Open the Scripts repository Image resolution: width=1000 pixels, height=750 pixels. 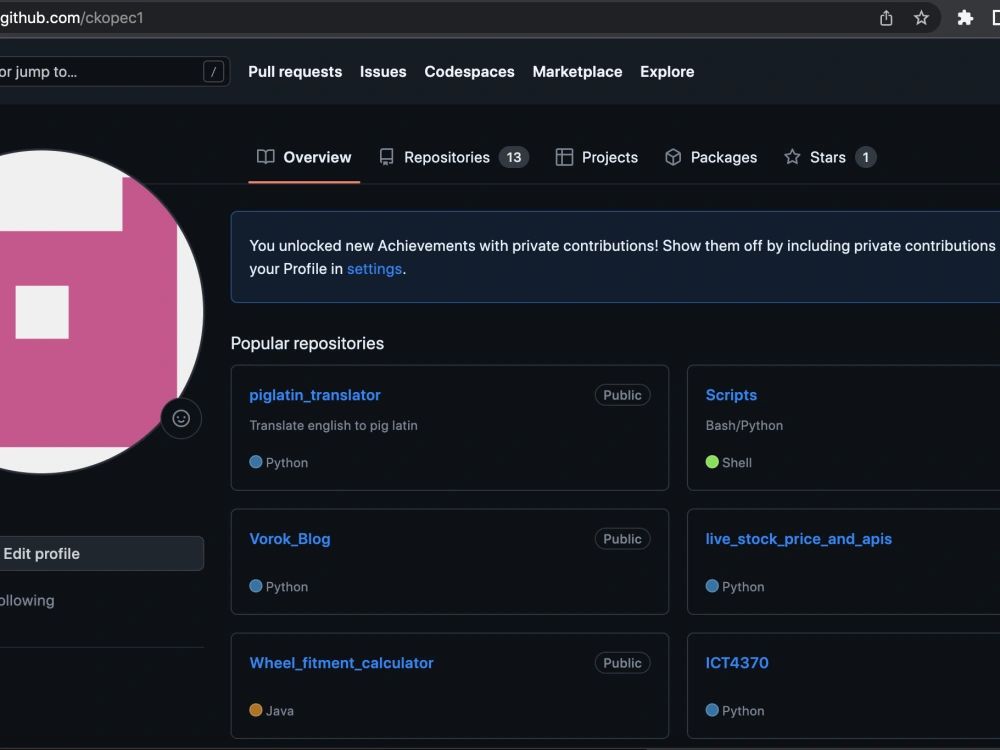(x=731, y=395)
